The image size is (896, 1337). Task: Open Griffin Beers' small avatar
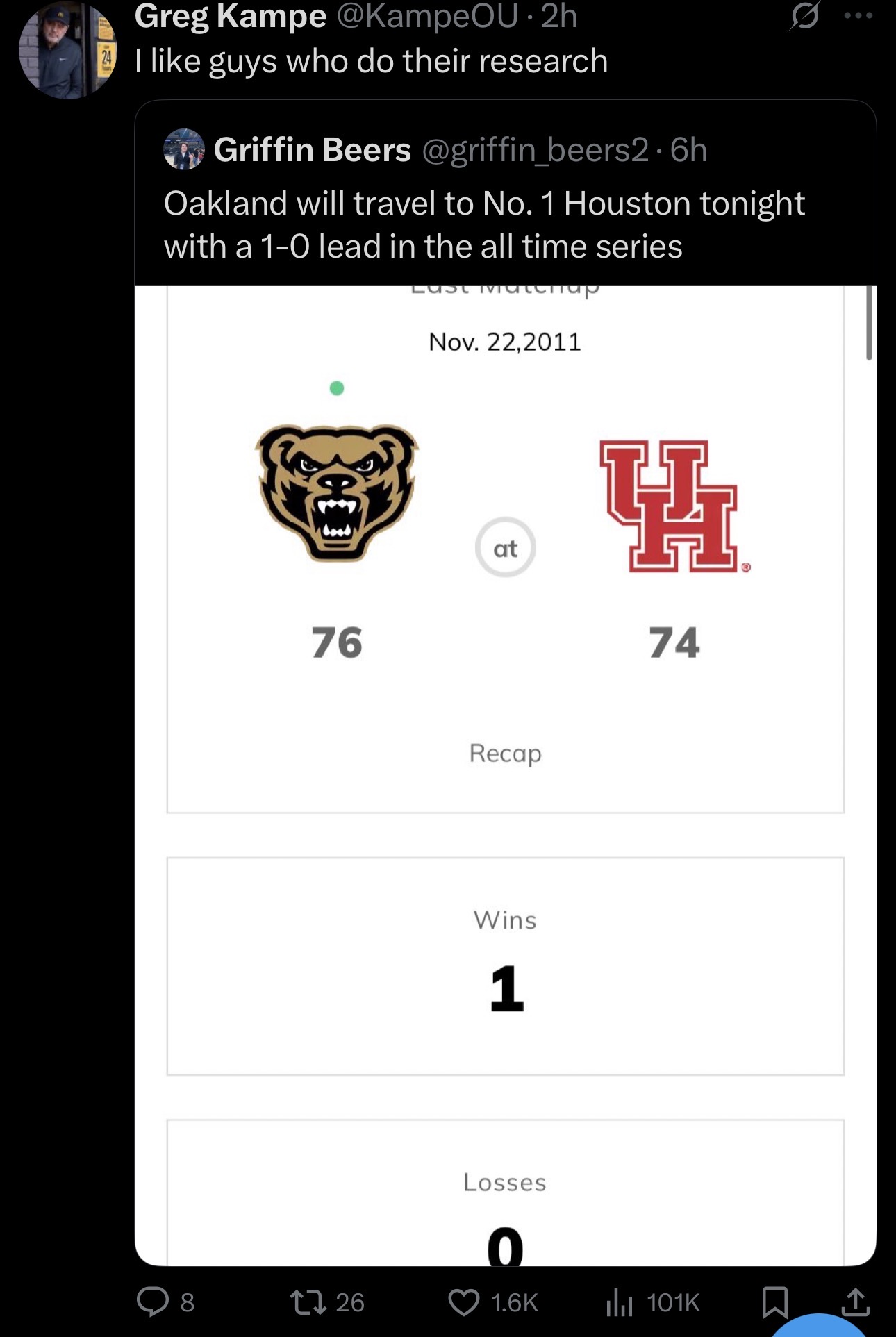click(x=184, y=149)
